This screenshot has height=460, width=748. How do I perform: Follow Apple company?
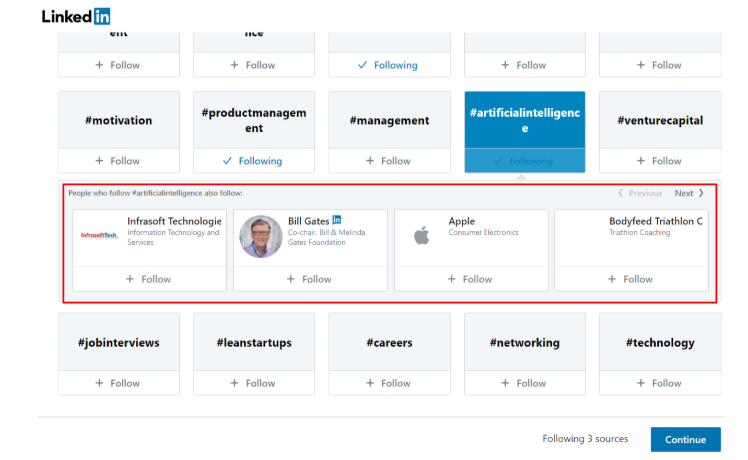coord(470,279)
